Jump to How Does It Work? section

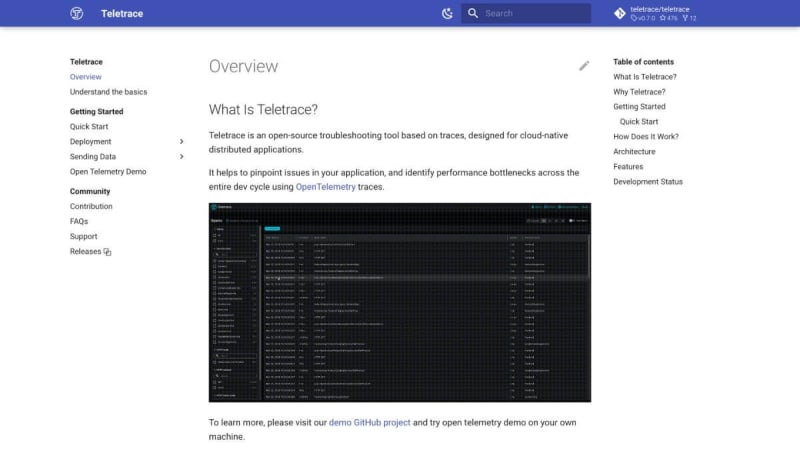[646, 137]
